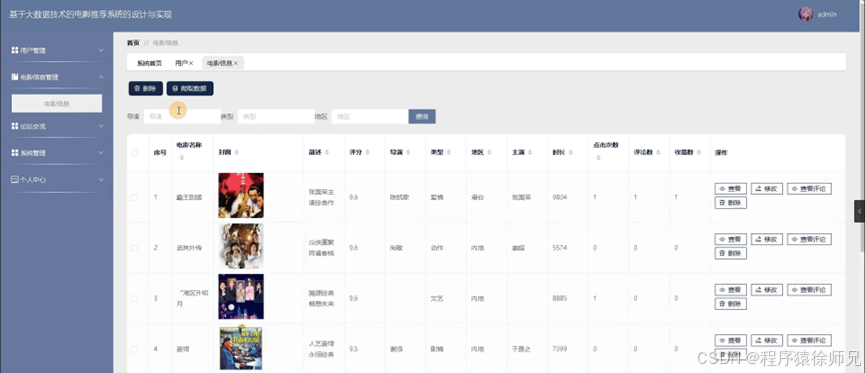
Task: Open the 霸王别姬 poster thumbnail
Action: pyautogui.click(x=241, y=195)
